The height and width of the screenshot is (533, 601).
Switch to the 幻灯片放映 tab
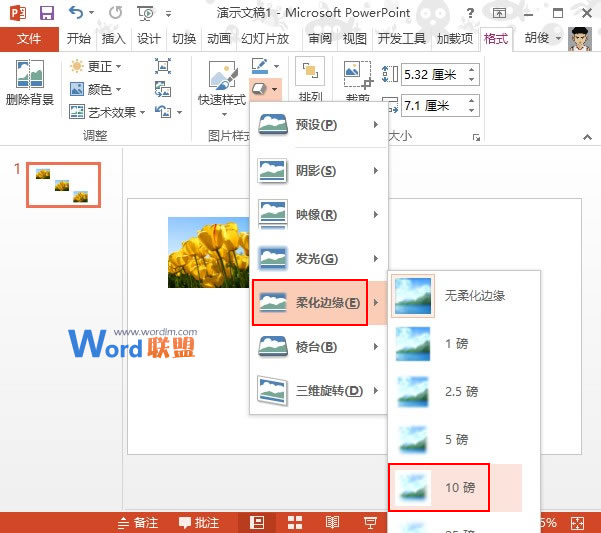(265, 38)
